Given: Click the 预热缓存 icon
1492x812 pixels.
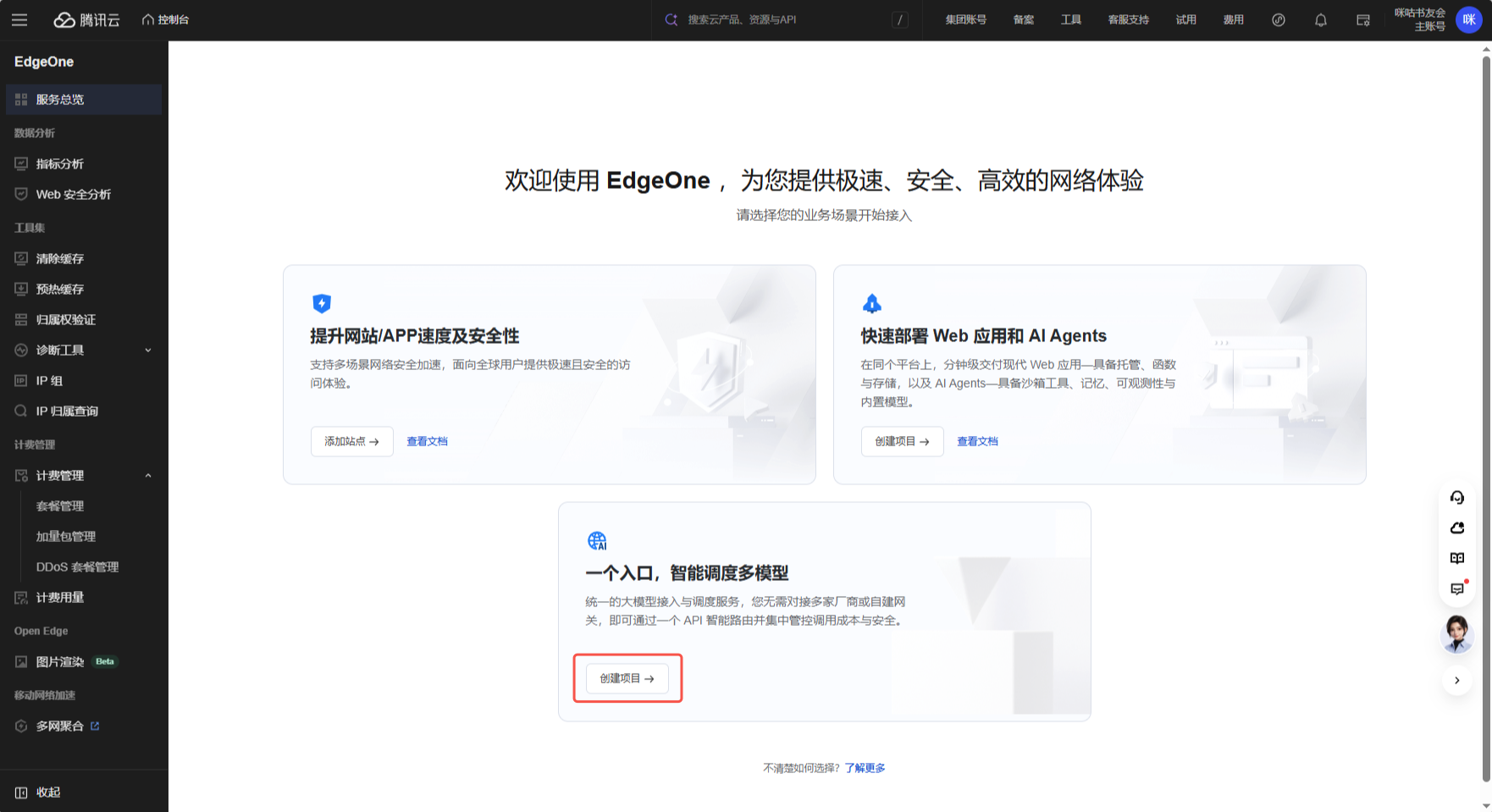Looking at the screenshot, I should [21, 289].
